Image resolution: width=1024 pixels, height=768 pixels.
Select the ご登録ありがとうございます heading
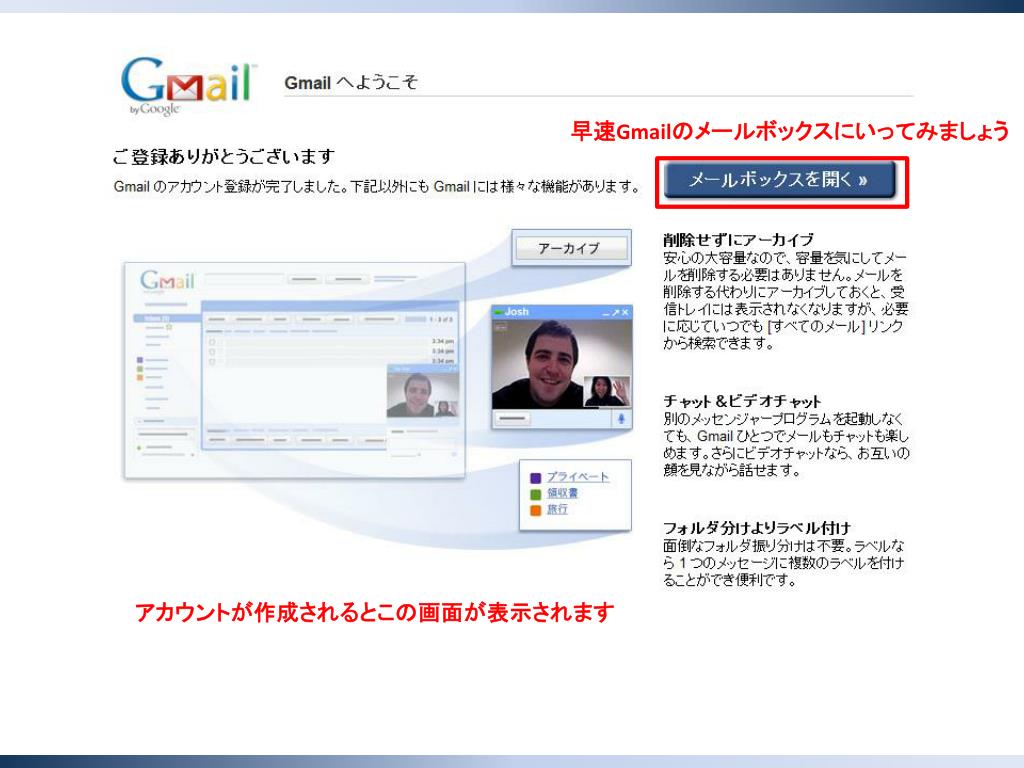point(223,157)
